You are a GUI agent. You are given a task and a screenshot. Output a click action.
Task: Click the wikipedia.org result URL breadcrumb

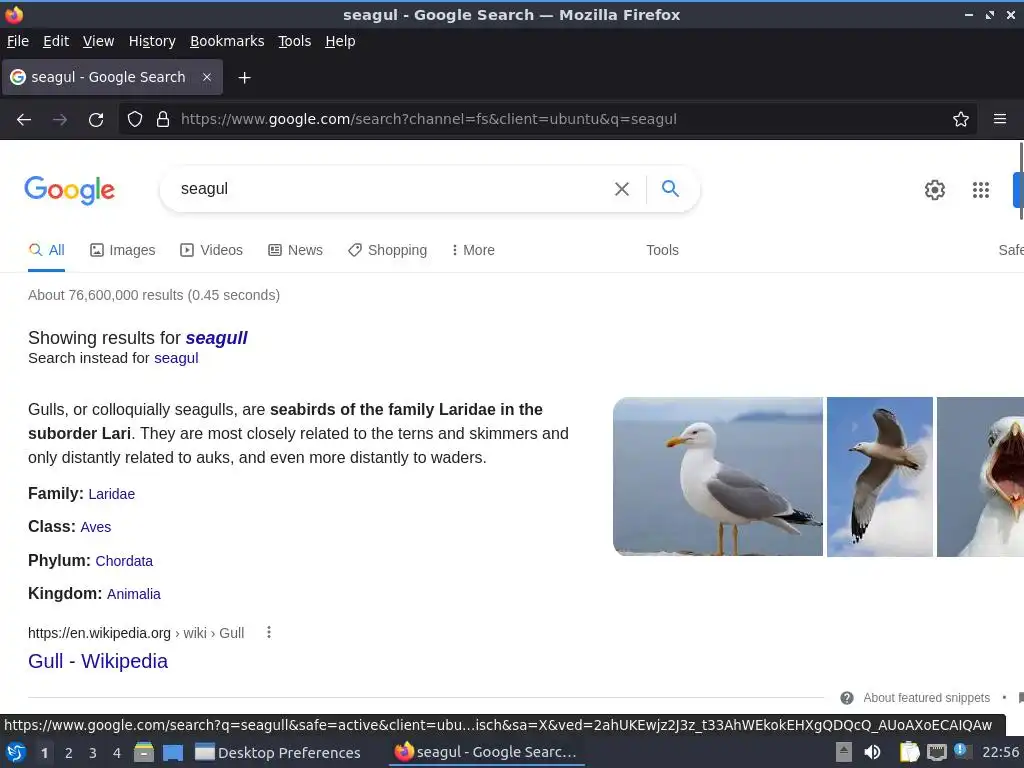pyautogui.click(x=136, y=633)
